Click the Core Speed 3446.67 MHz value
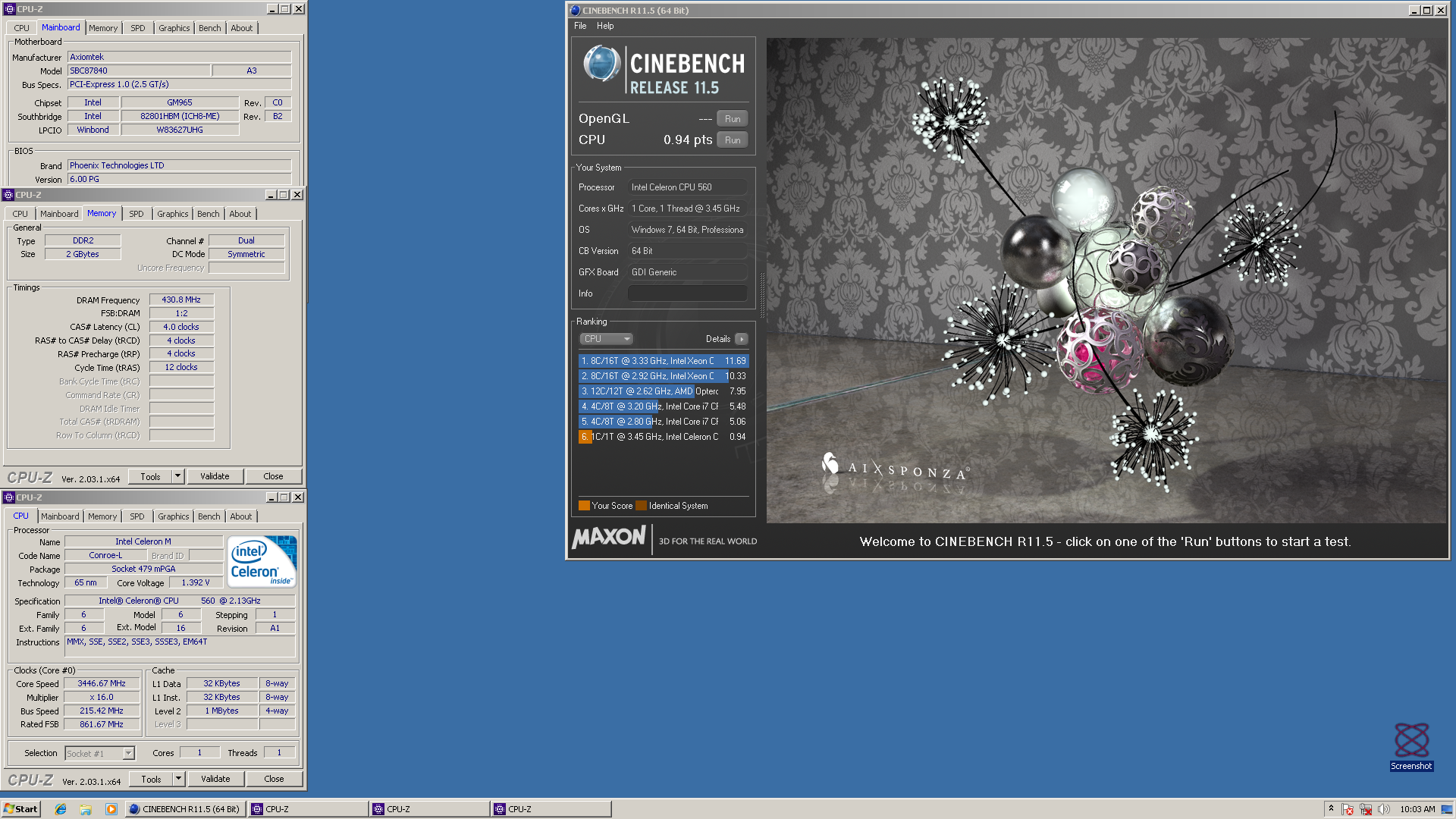The width and height of the screenshot is (1456, 819). pos(102,683)
